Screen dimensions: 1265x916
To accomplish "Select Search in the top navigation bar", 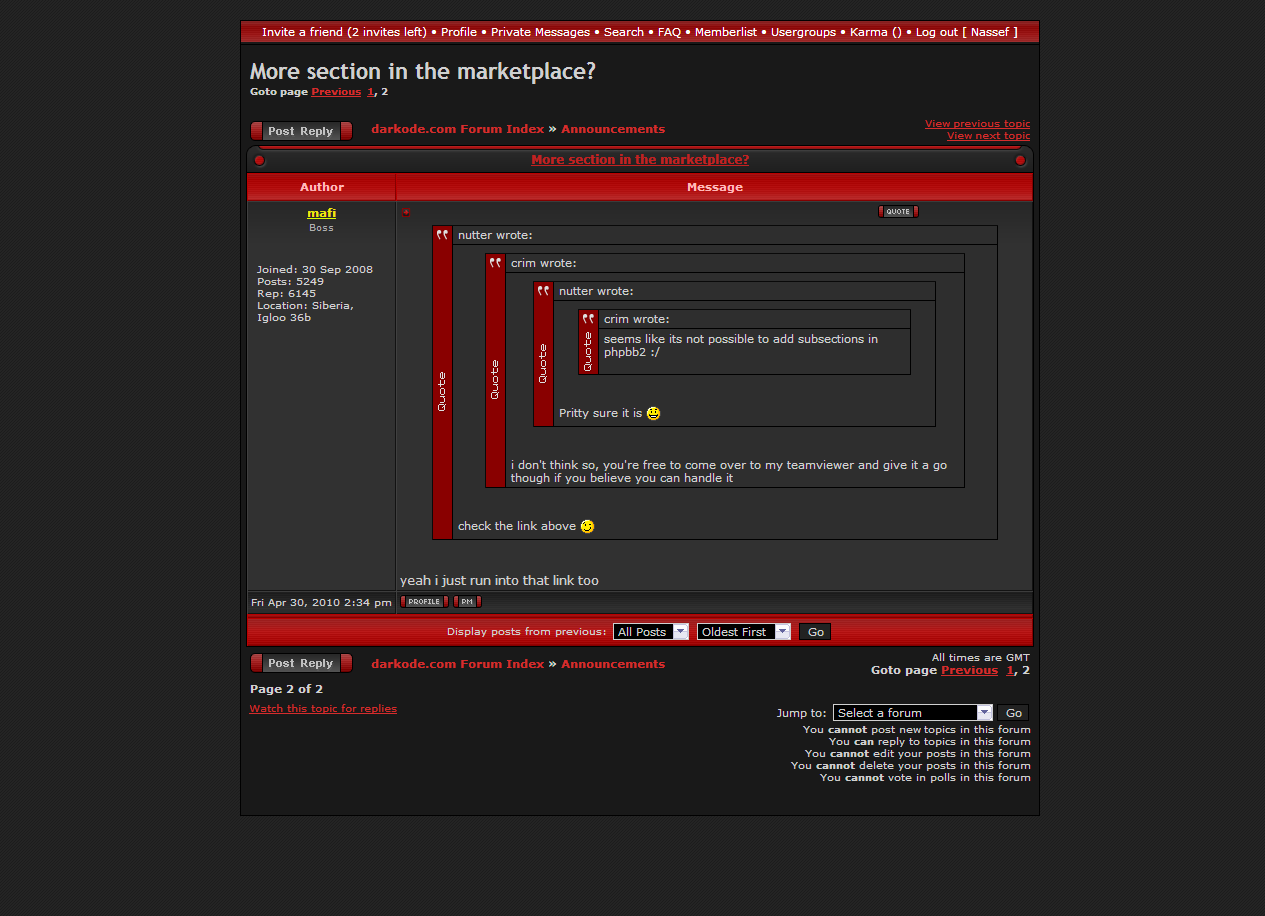I will coord(624,32).
